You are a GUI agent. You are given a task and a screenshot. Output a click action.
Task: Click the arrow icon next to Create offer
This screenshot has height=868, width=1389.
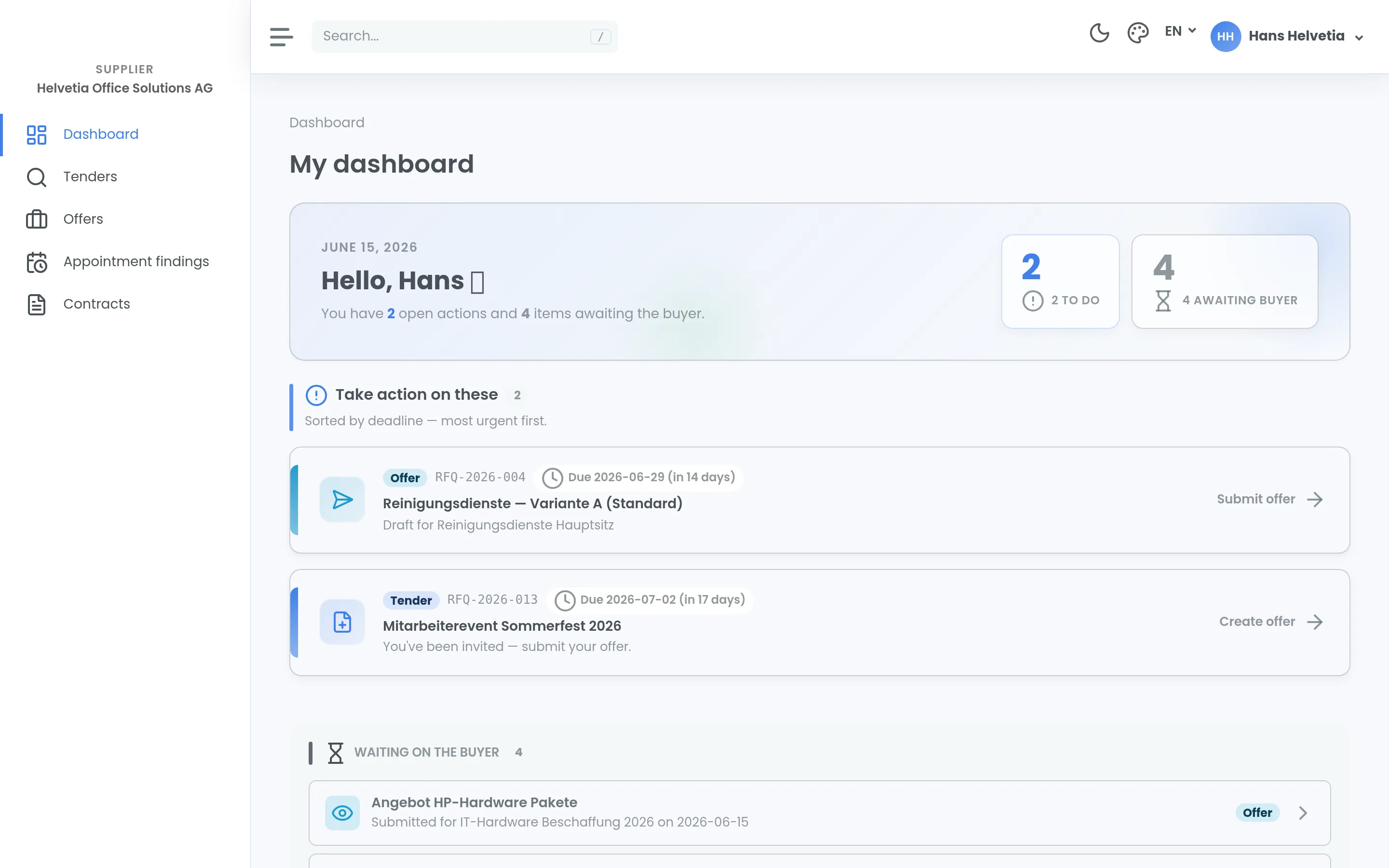click(1314, 622)
